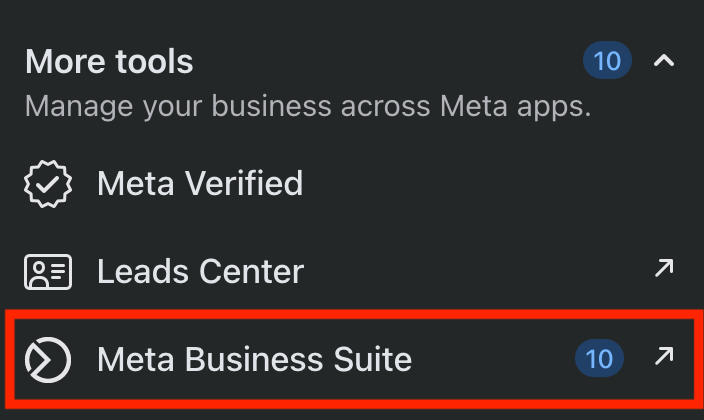Click the Meta Business Suite text label
The width and height of the screenshot is (704, 420).
[254, 359]
